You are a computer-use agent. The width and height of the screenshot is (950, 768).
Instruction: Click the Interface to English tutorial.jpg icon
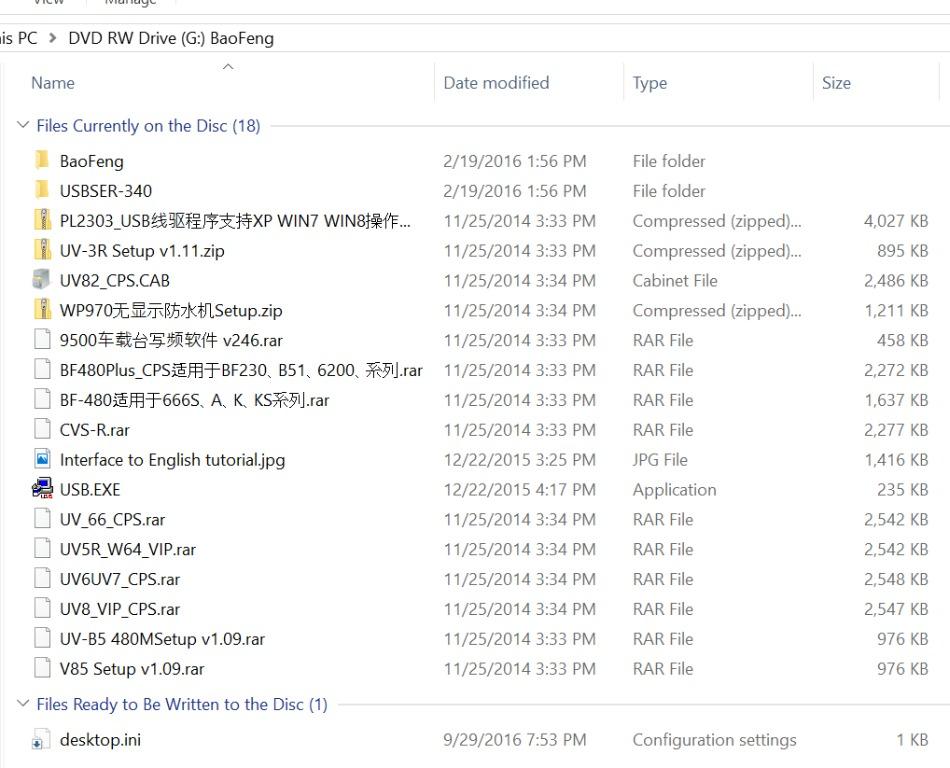pyautogui.click(x=42, y=460)
